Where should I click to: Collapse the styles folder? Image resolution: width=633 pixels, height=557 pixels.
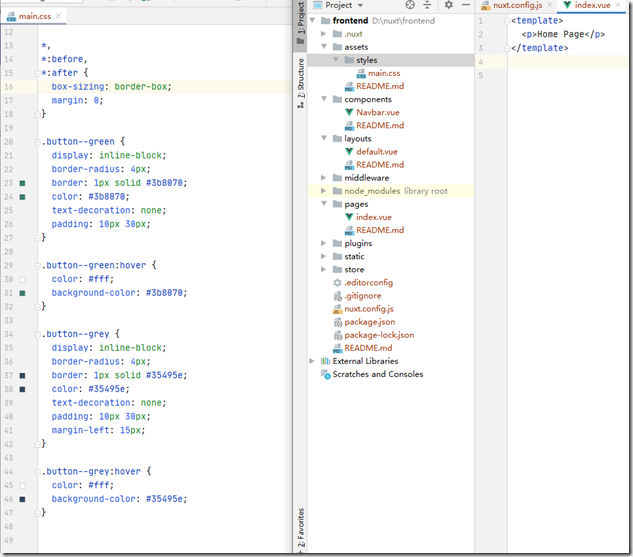coord(335,60)
